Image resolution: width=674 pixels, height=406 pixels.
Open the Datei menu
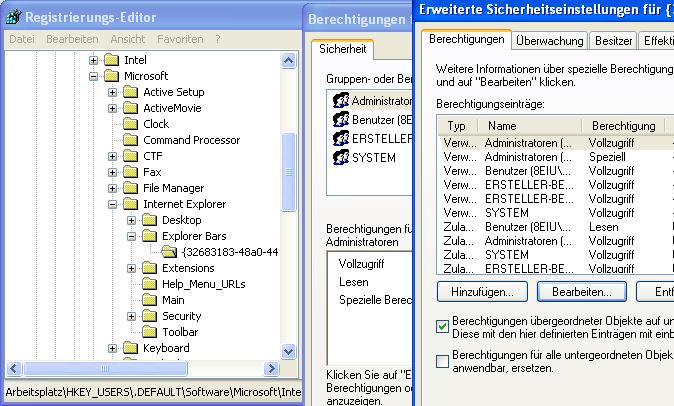[x=22, y=39]
